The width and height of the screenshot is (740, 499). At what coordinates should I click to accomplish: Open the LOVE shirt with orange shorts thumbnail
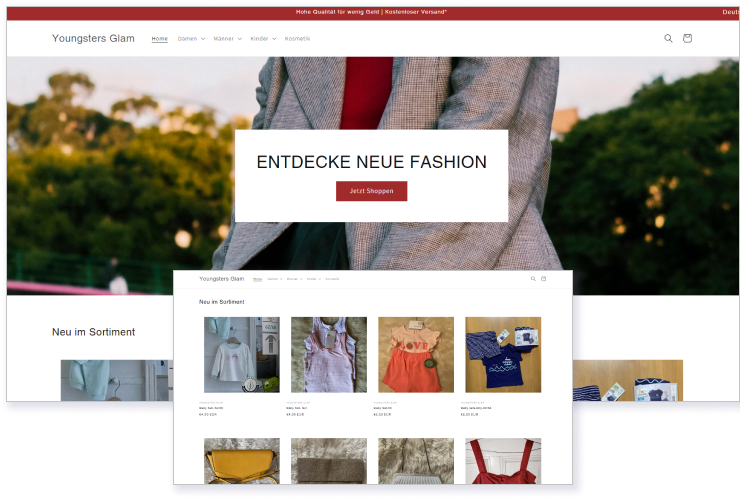coord(416,355)
